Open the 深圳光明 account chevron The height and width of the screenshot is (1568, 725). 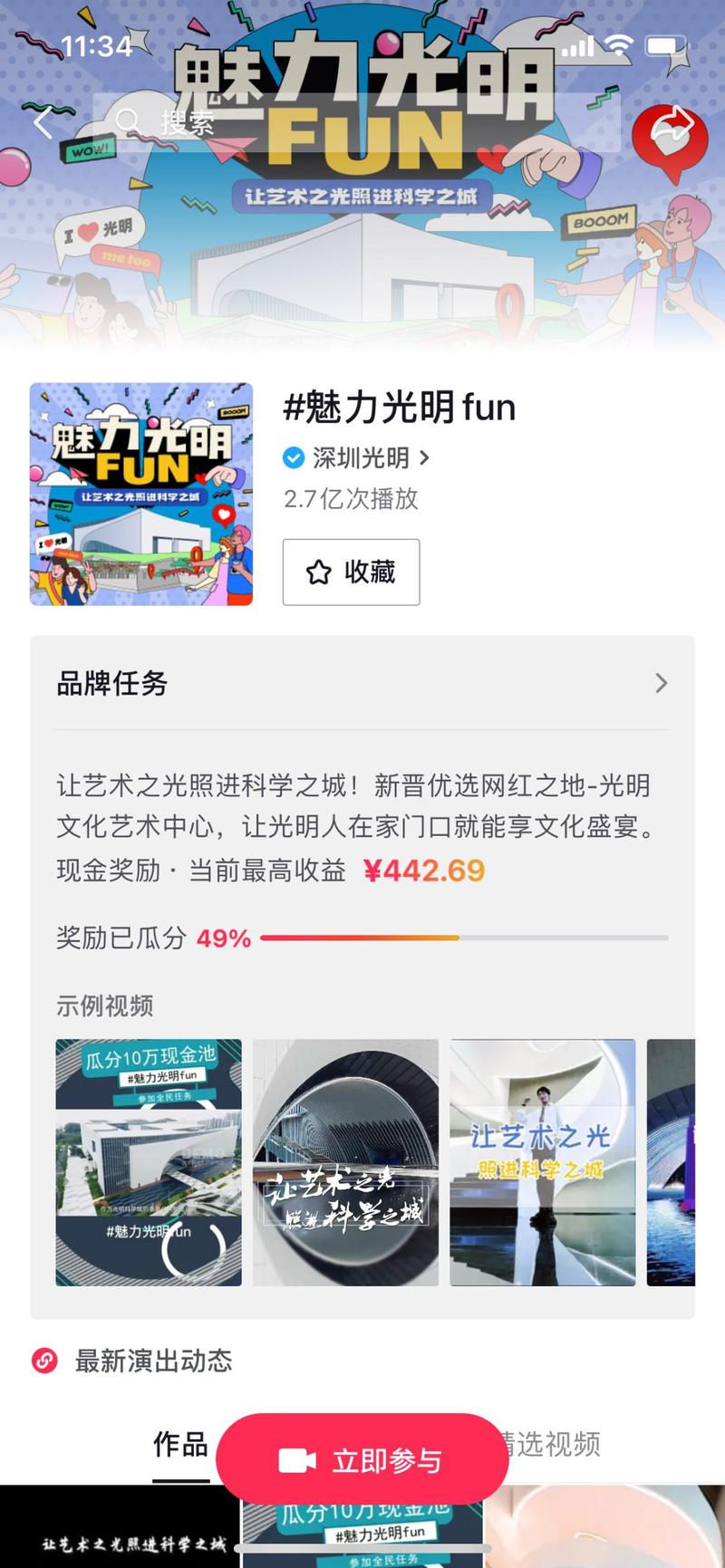(424, 458)
